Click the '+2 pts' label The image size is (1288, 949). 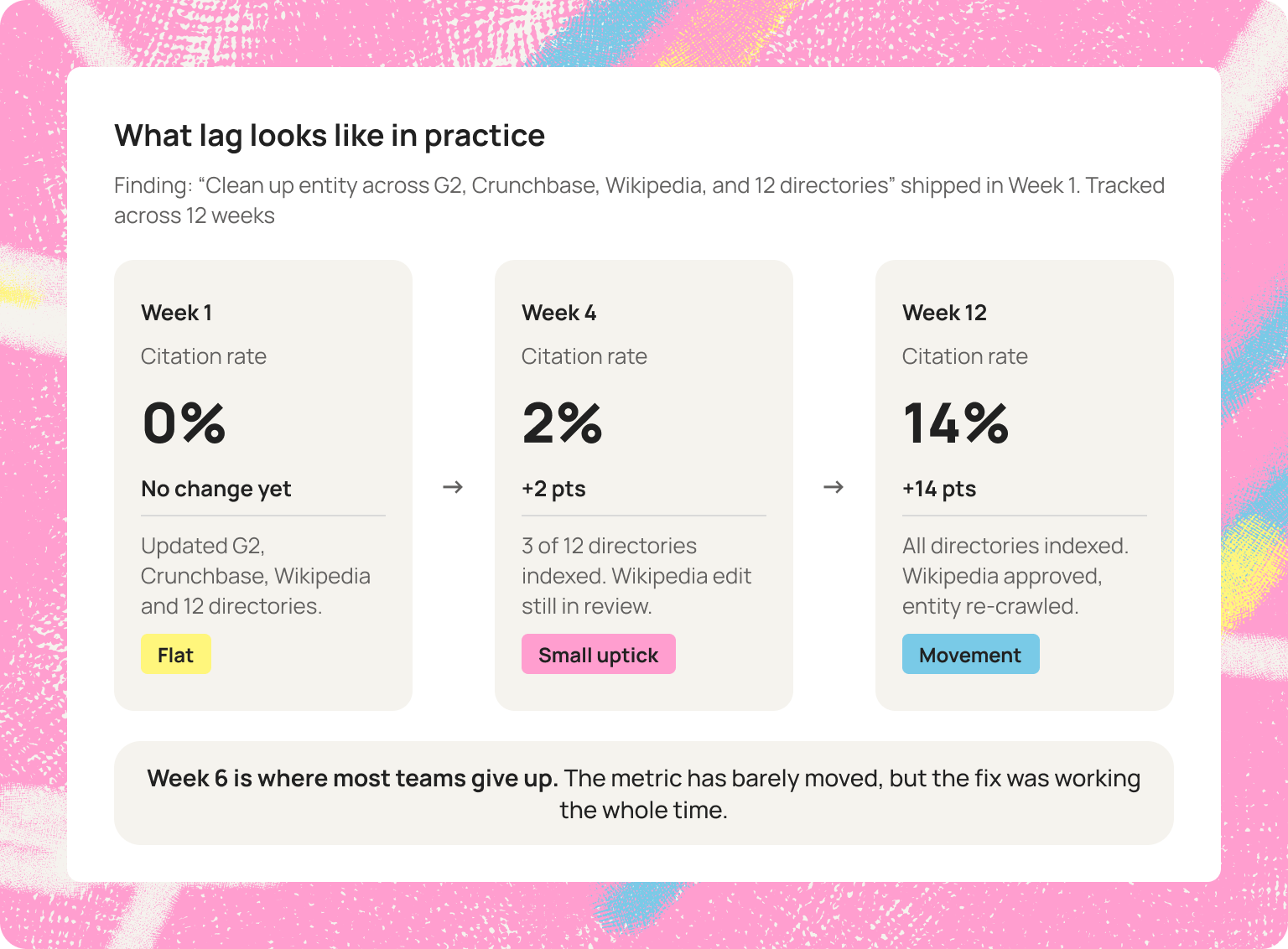[x=553, y=489]
